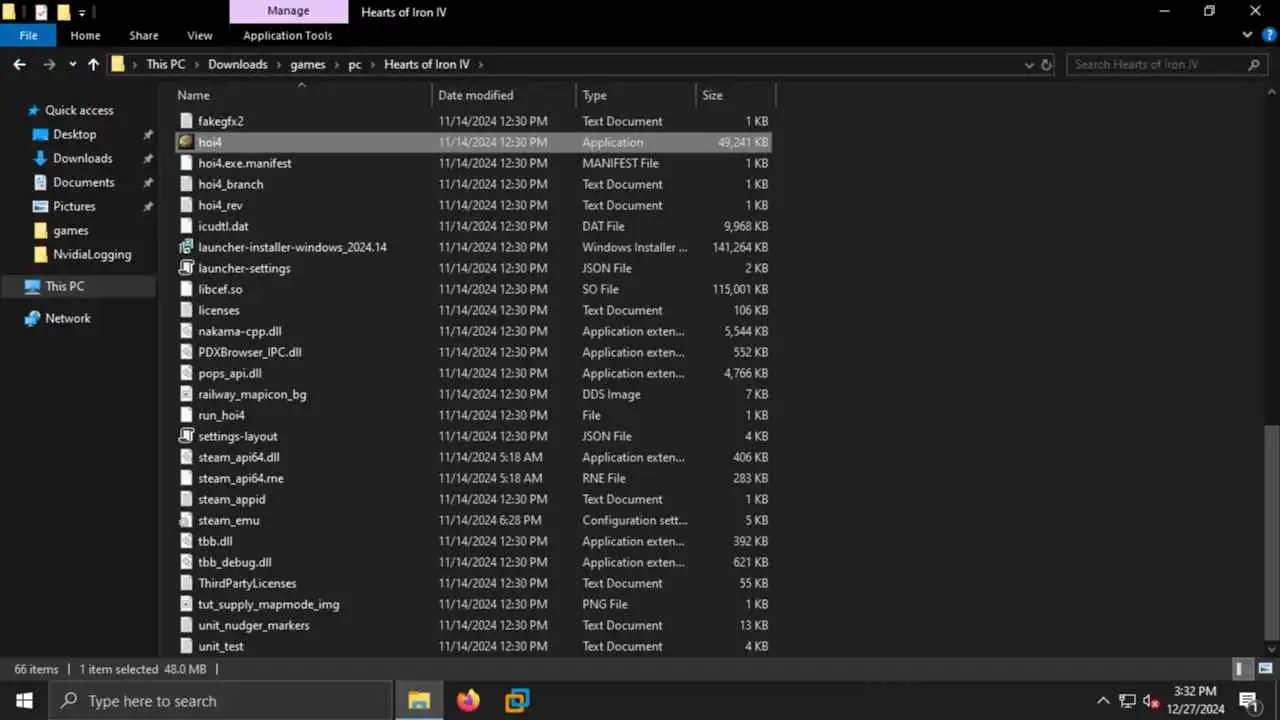Select the Manage contextual tab
The width and height of the screenshot is (1280, 720).
coord(288,11)
